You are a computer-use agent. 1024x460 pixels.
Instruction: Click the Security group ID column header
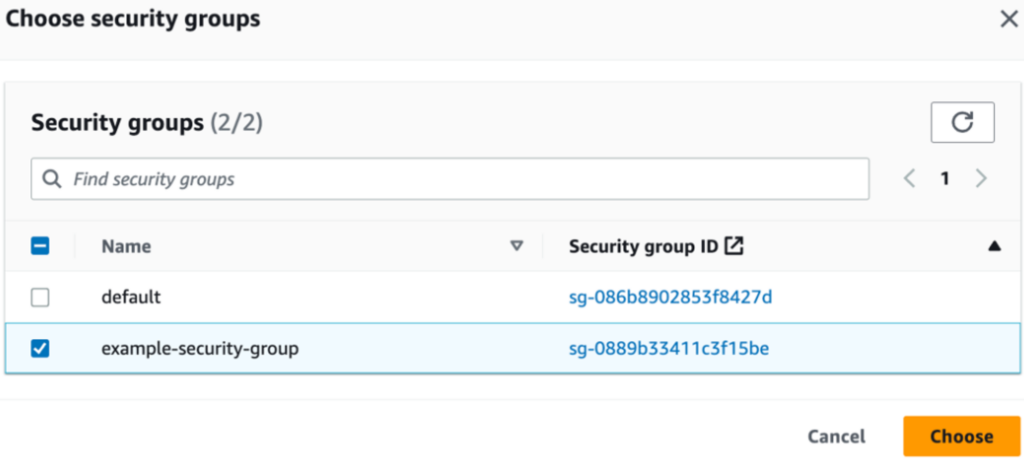point(644,246)
